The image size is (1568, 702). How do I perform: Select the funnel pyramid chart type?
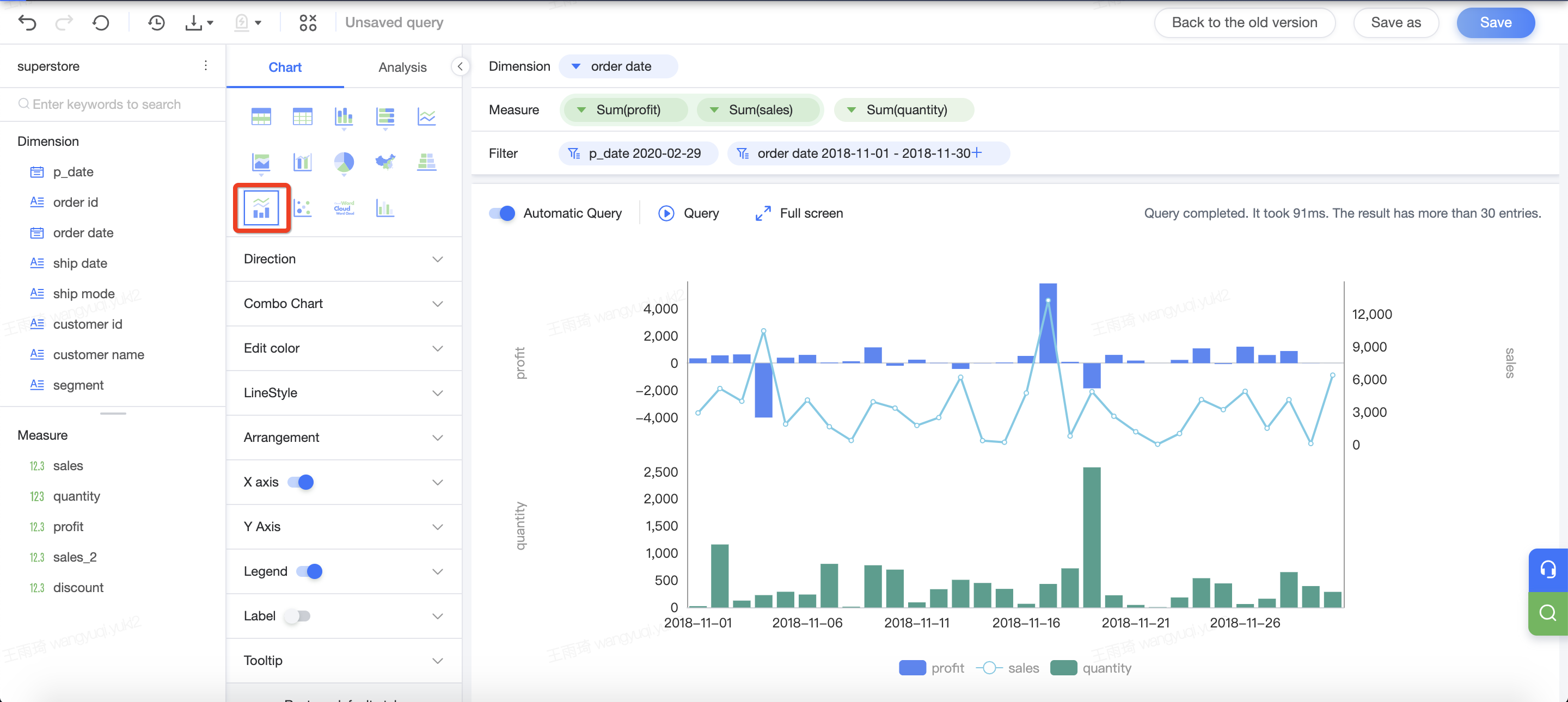click(427, 162)
